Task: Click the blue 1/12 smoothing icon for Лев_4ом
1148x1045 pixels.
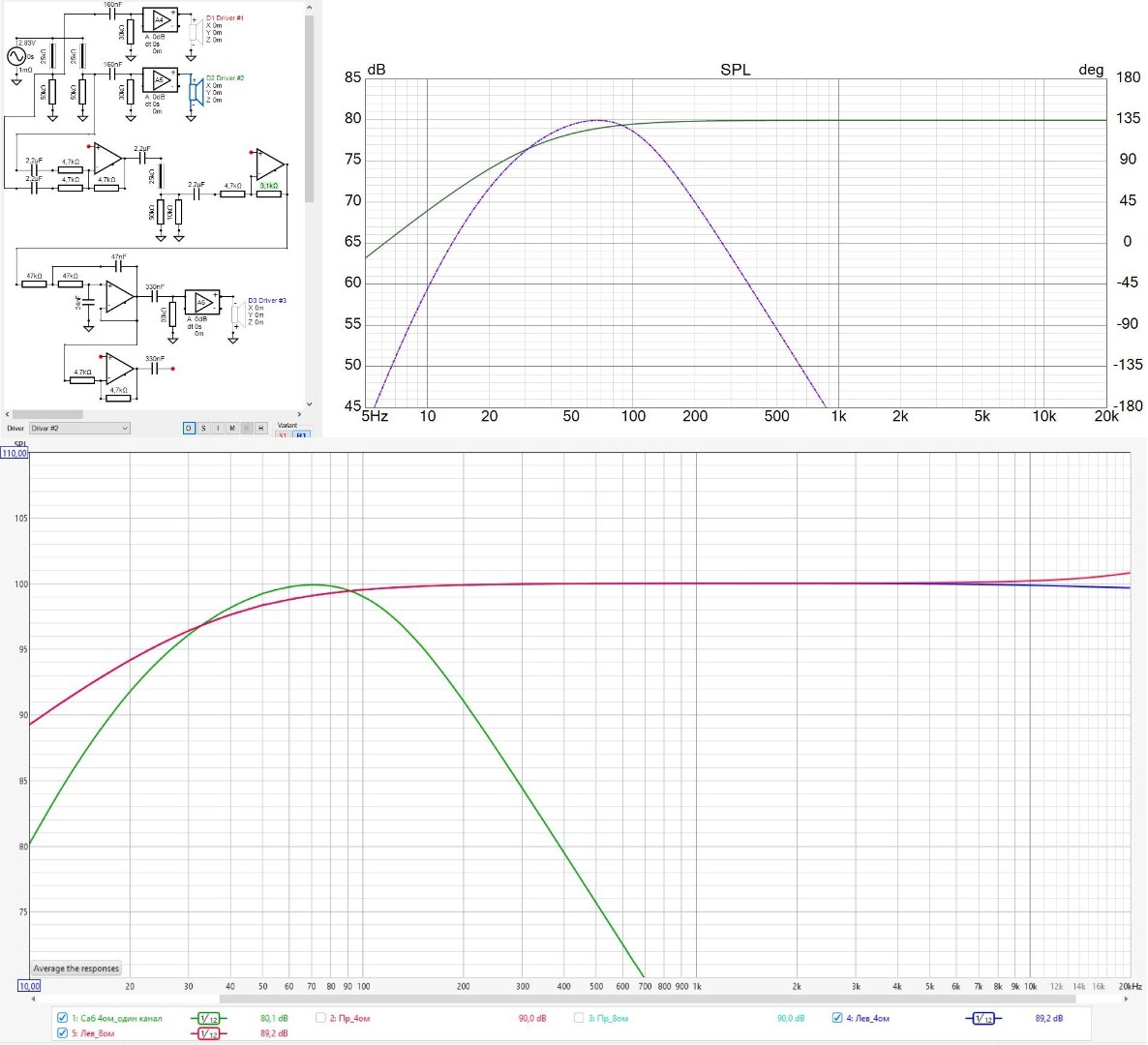Action: pyautogui.click(x=982, y=1019)
